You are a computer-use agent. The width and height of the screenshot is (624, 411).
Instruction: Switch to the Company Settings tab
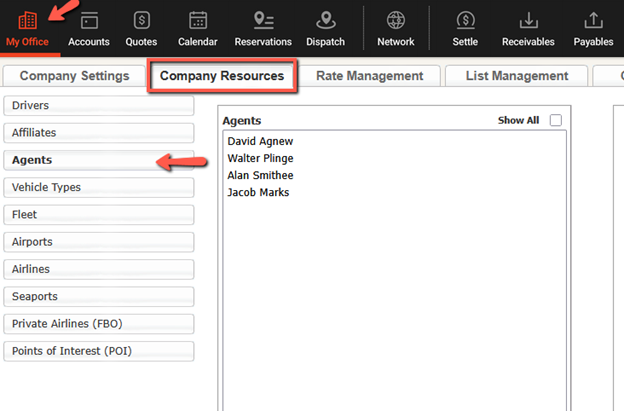74,76
